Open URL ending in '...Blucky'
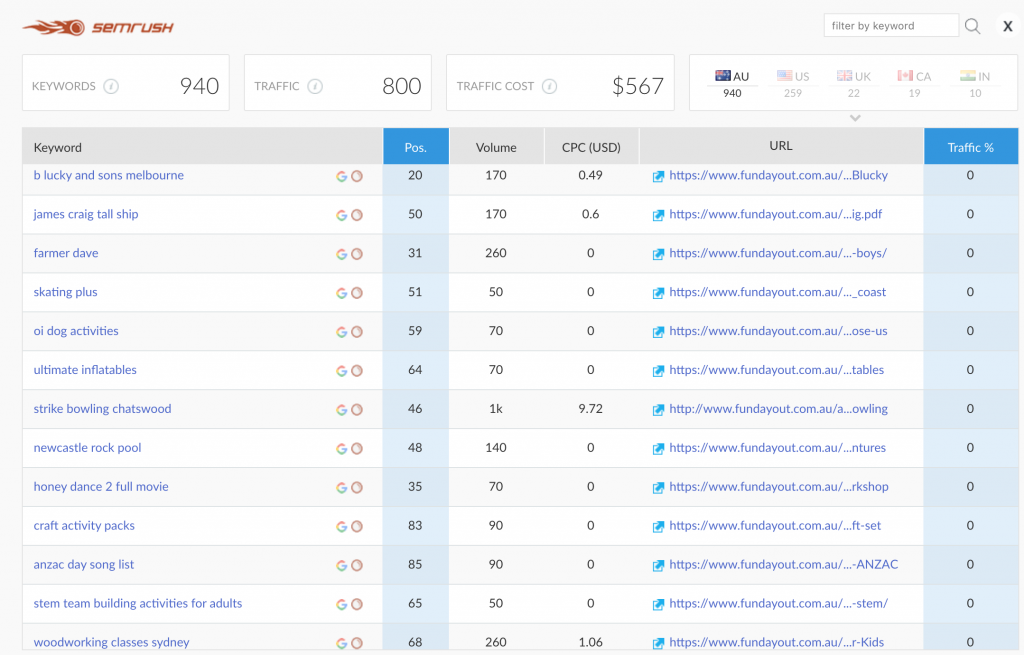Screen dimensions: 1024x655 (778, 175)
